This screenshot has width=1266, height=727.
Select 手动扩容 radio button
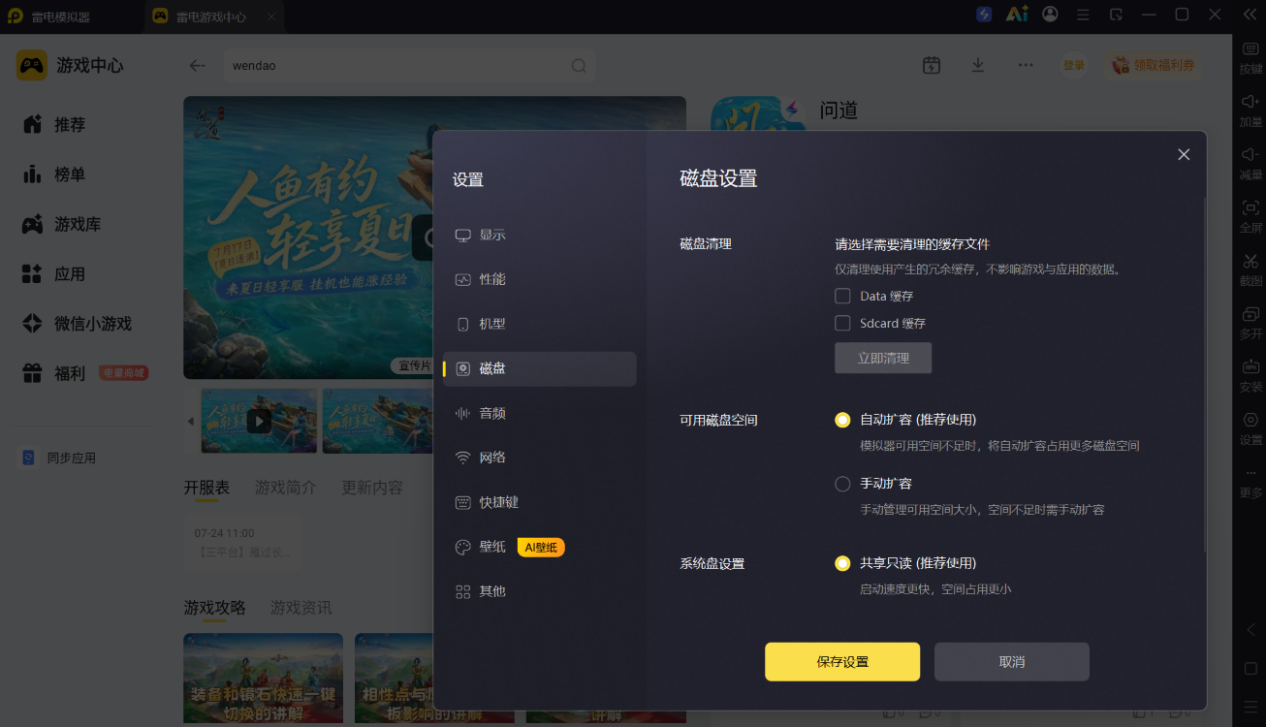pos(843,484)
